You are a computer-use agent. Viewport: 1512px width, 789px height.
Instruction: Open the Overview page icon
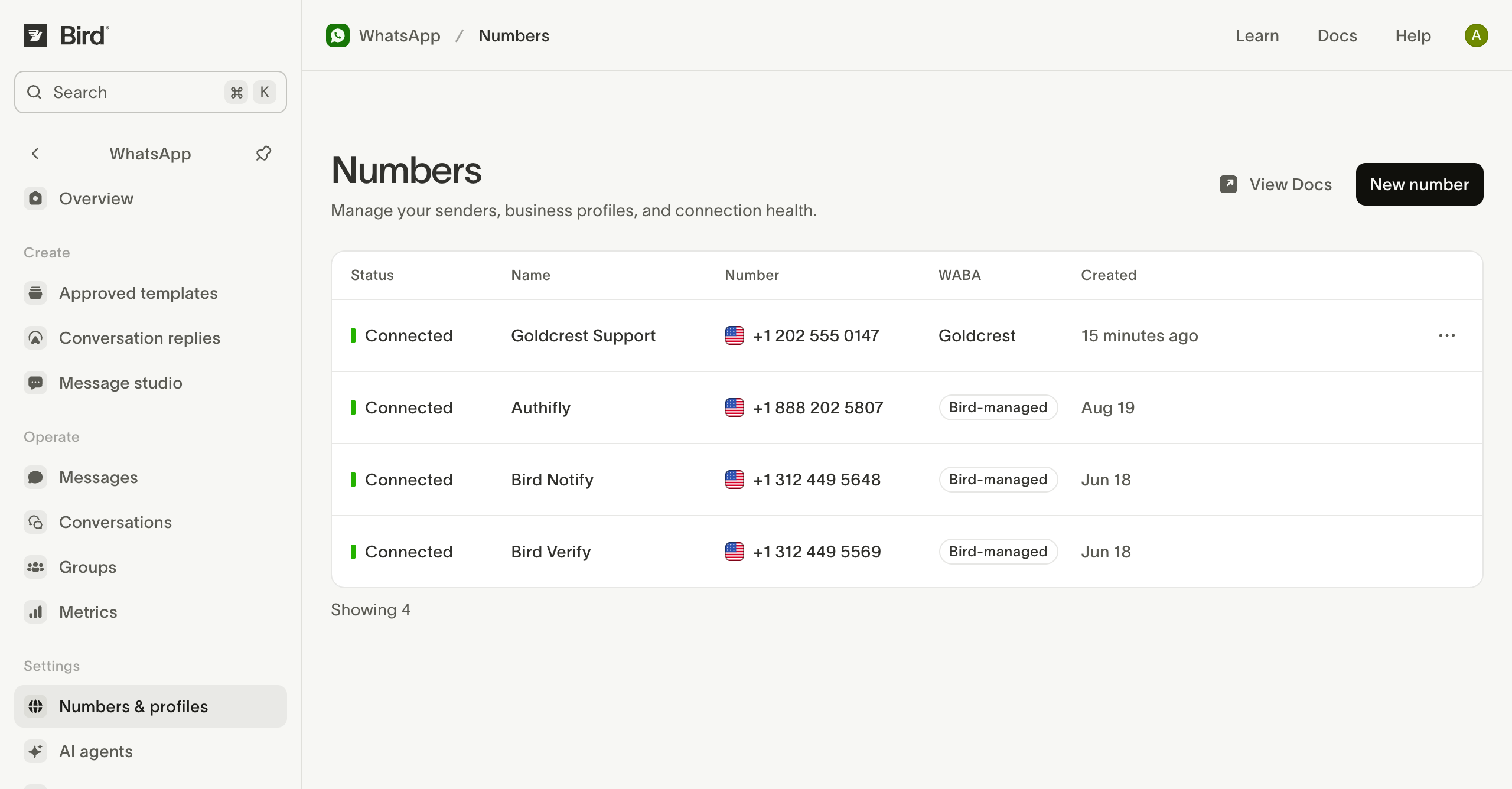(x=35, y=198)
